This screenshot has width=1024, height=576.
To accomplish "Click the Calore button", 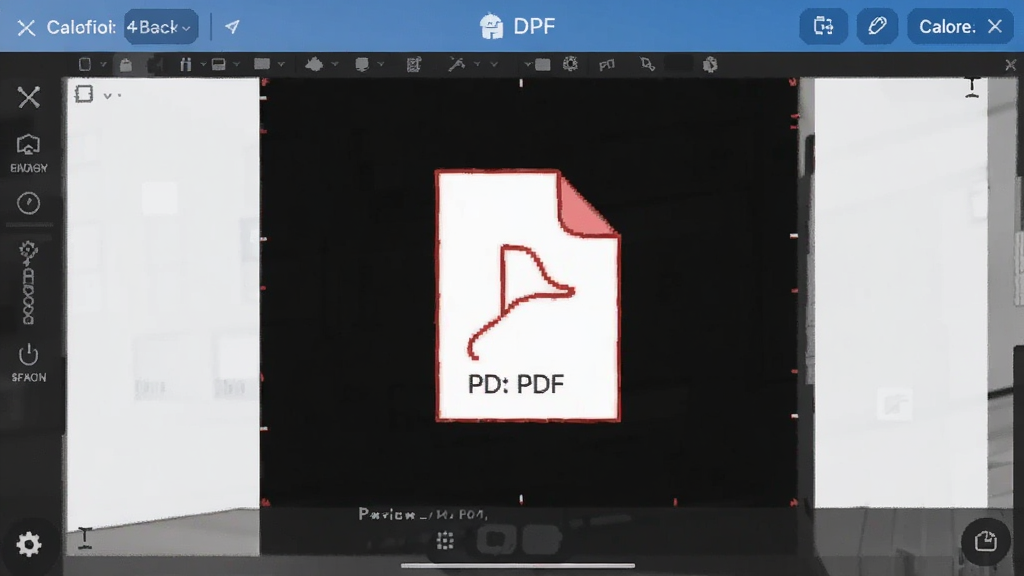I will pos(960,26).
